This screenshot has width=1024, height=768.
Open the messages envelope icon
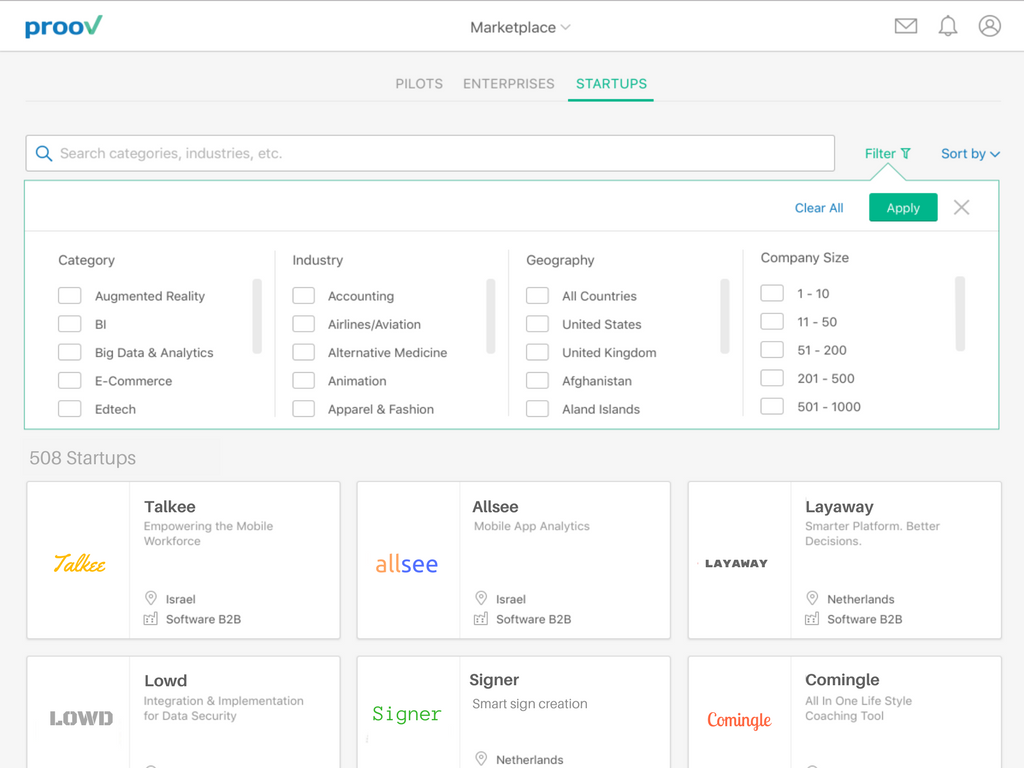coord(905,26)
